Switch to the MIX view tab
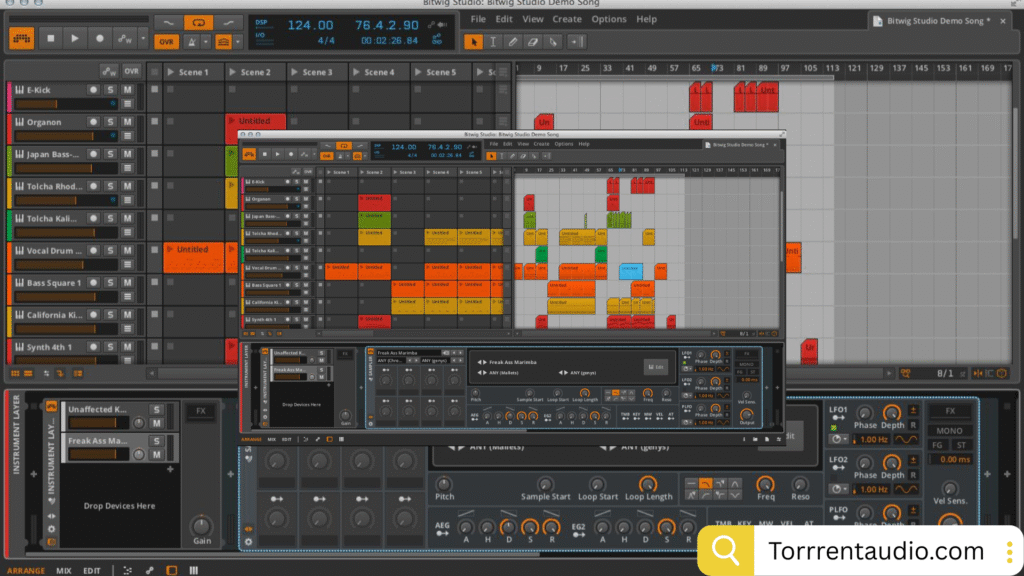This screenshot has width=1024, height=576. coord(63,570)
